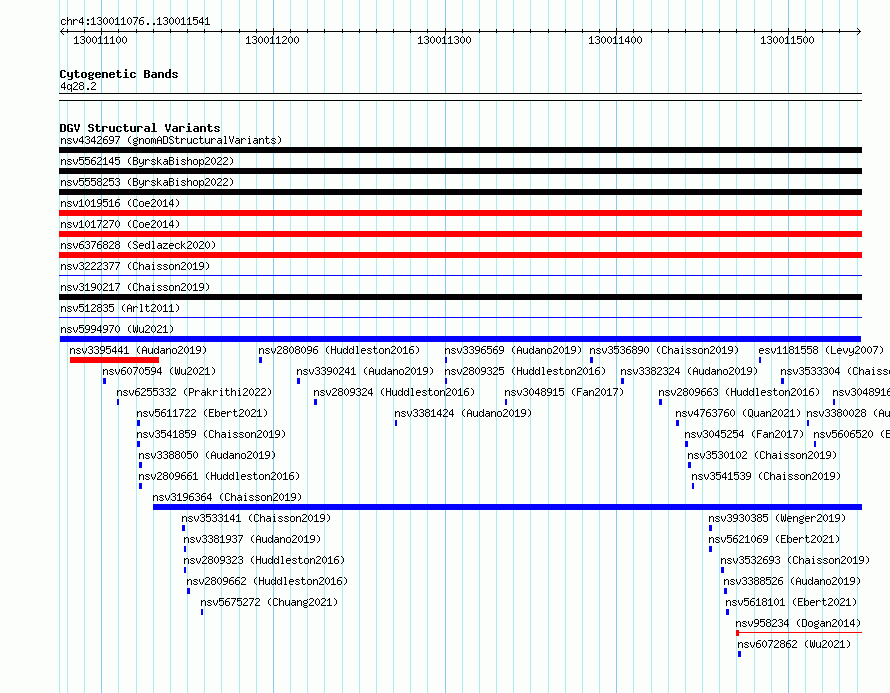Open nsv3395441 (Audano2019) variant
The image size is (890, 693).
pos(138,350)
